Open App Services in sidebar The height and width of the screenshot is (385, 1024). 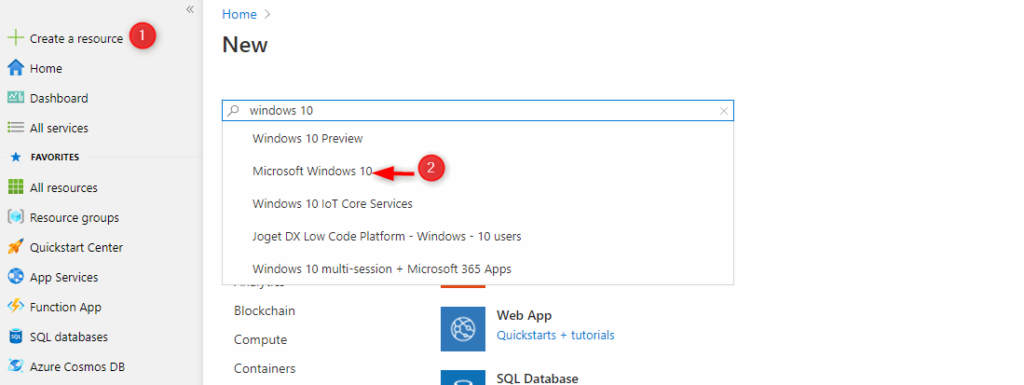click(64, 277)
